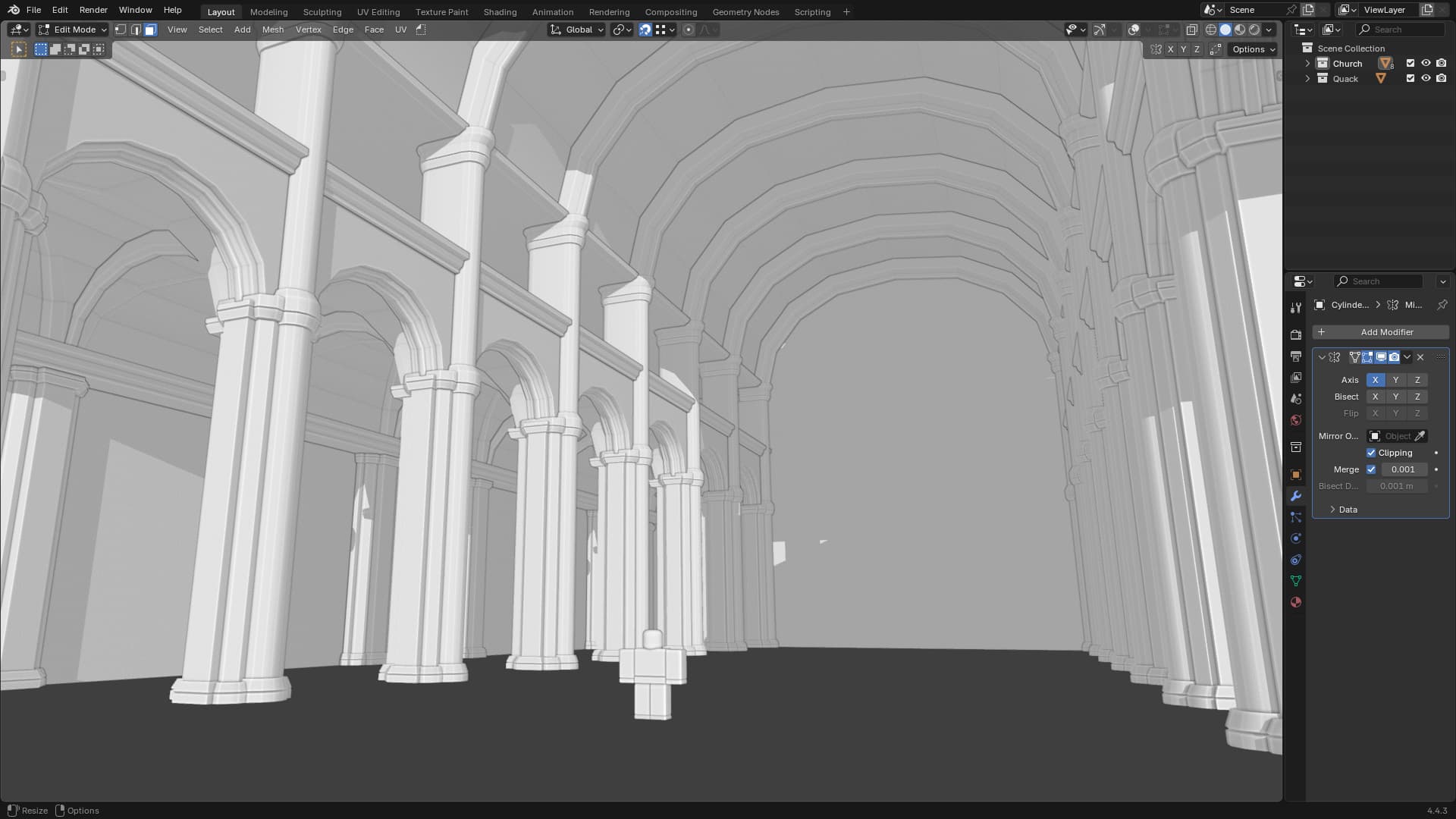Toggle X-ray display in viewport header
The image size is (1456, 819).
pyautogui.click(x=1191, y=30)
